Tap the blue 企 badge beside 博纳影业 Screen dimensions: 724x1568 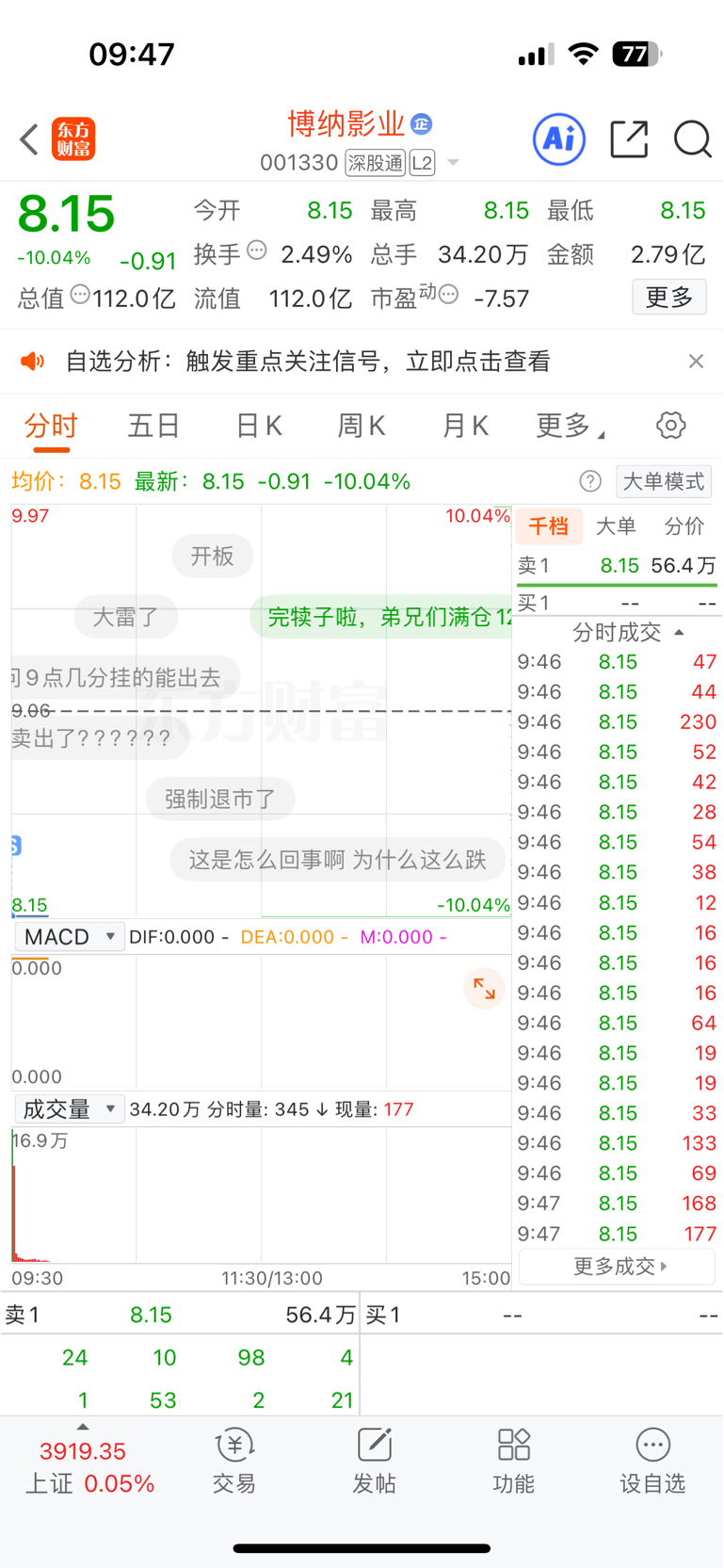422,123
